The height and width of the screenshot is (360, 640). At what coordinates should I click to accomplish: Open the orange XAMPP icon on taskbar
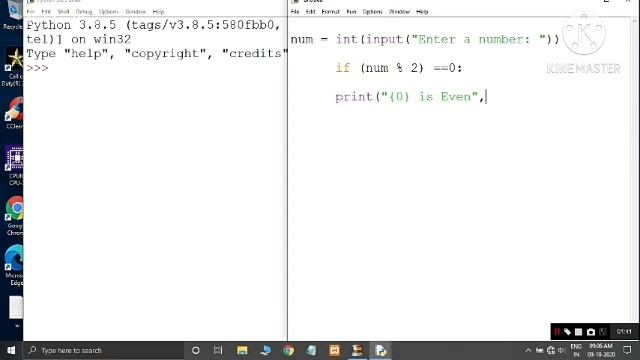335,350
